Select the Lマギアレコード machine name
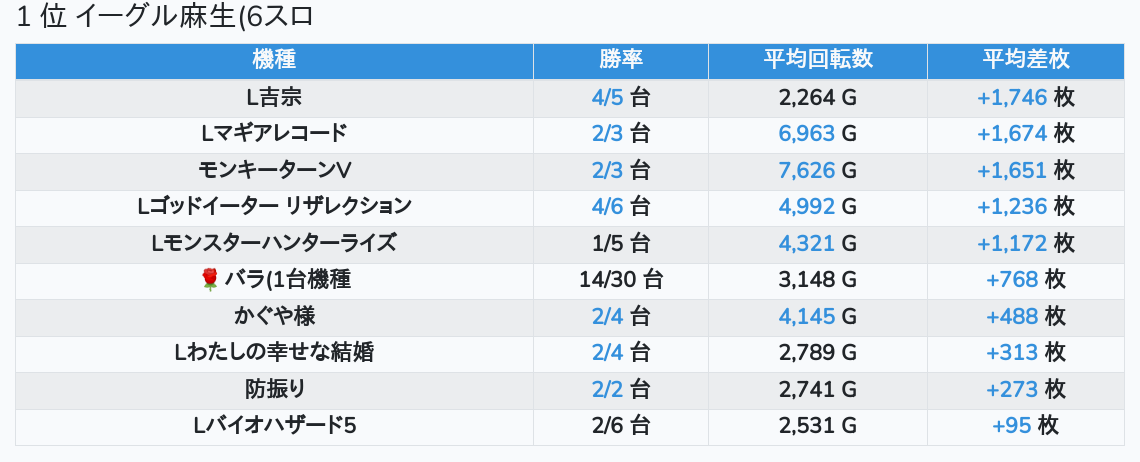Viewport: 1140px width, 462px height. (x=274, y=133)
